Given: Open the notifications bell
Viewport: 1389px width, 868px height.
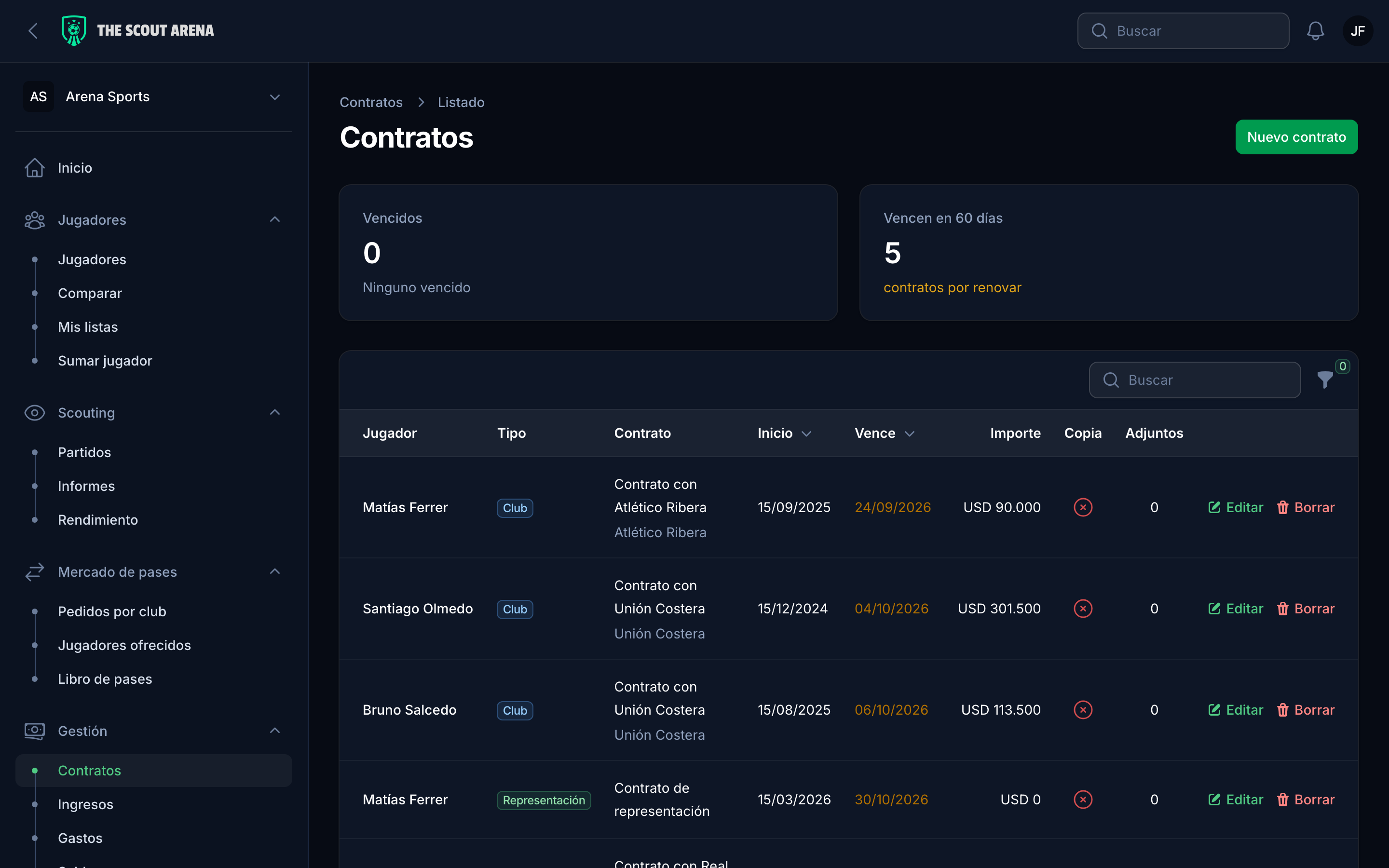Looking at the screenshot, I should (1316, 31).
